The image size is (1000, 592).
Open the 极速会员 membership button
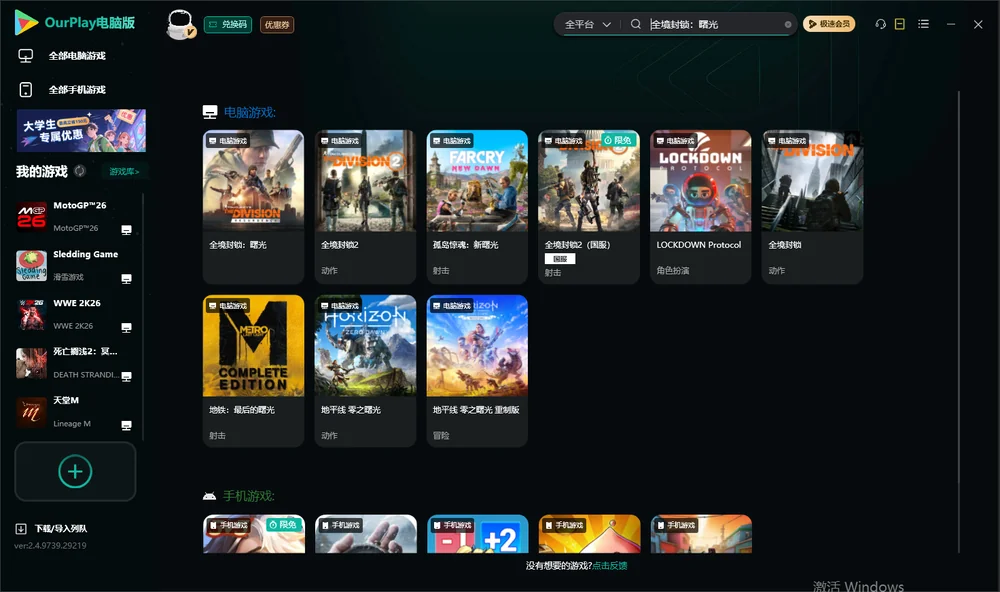(828, 24)
